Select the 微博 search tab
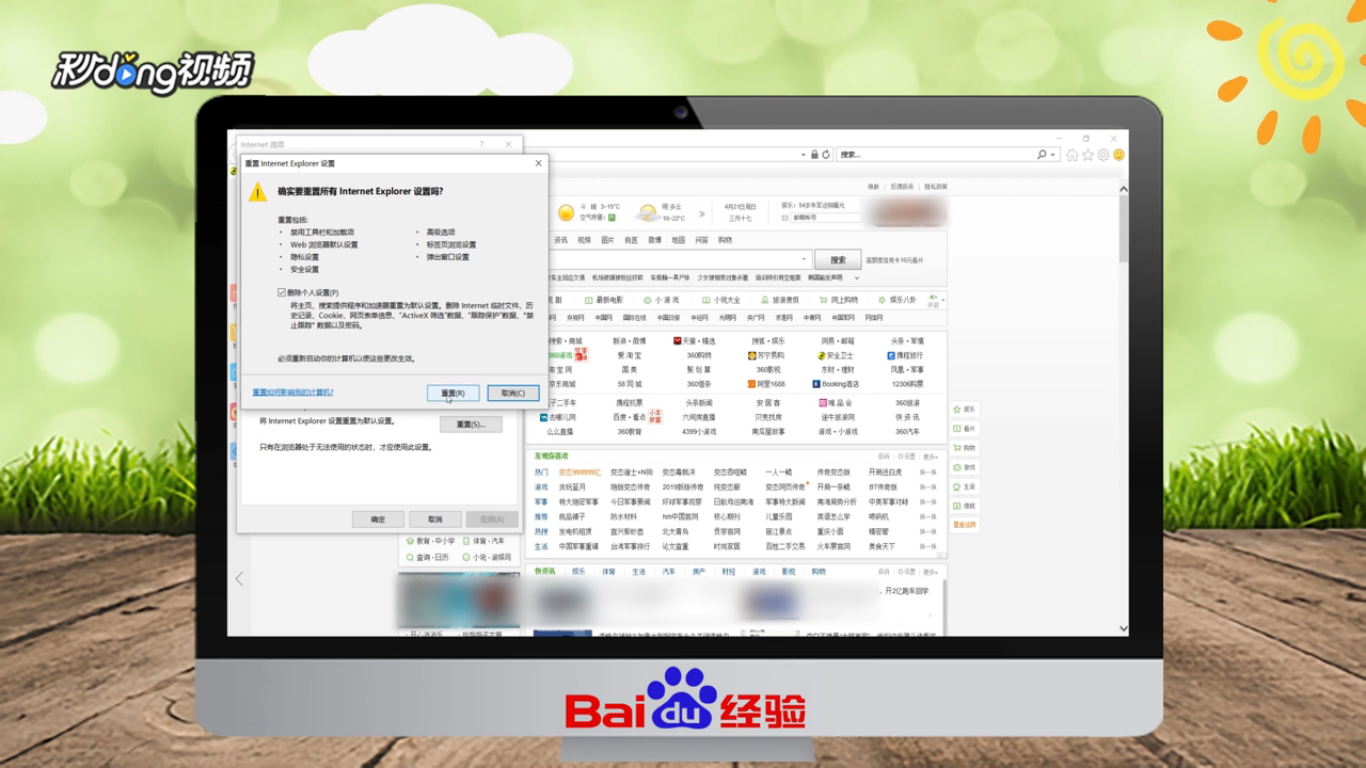 tap(655, 240)
